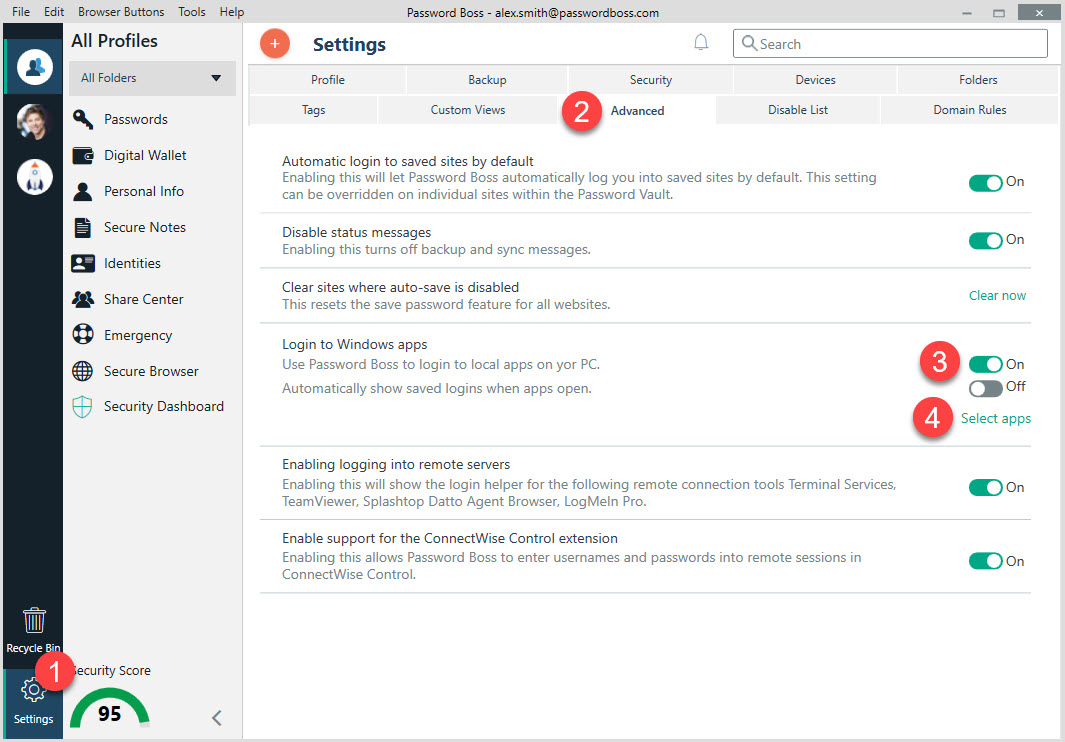Open Settings via gear icon
Screen dimensions: 1065x742
pyautogui.click(x=33, y=690)
